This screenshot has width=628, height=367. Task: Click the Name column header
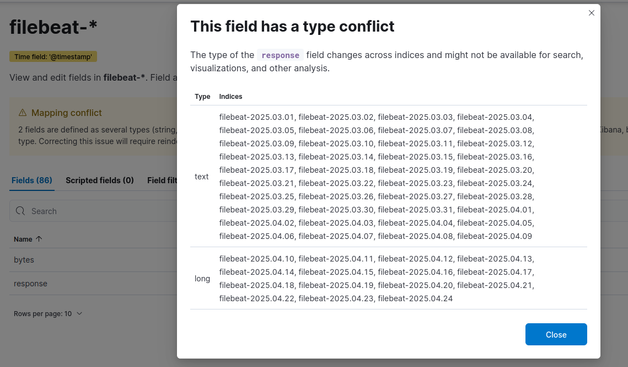pyautogui.click(x=23, y=239)
